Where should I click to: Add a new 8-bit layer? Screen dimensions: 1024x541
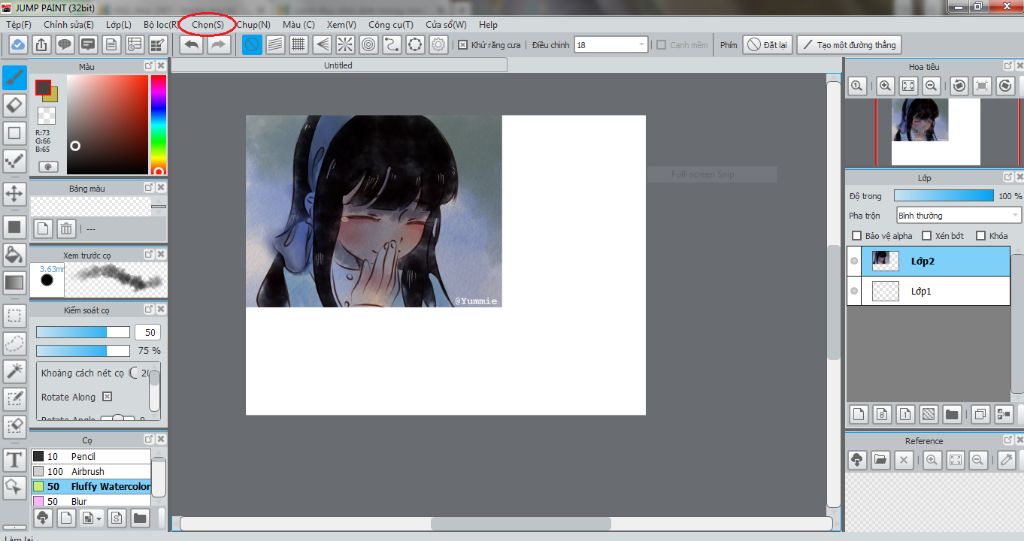point(882,414)
